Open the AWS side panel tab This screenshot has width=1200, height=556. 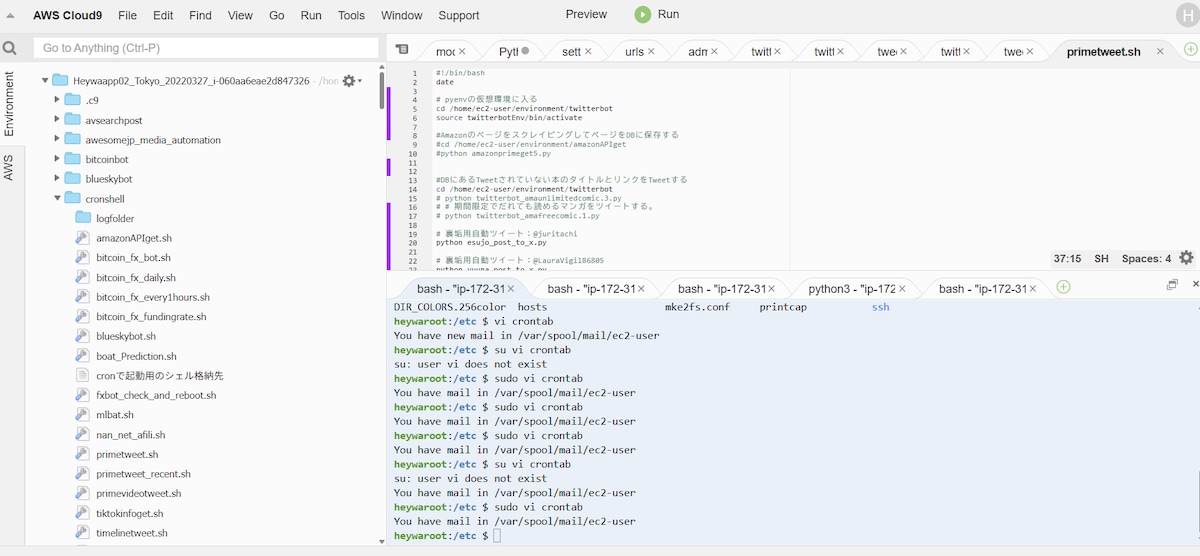tap(9, 167)
